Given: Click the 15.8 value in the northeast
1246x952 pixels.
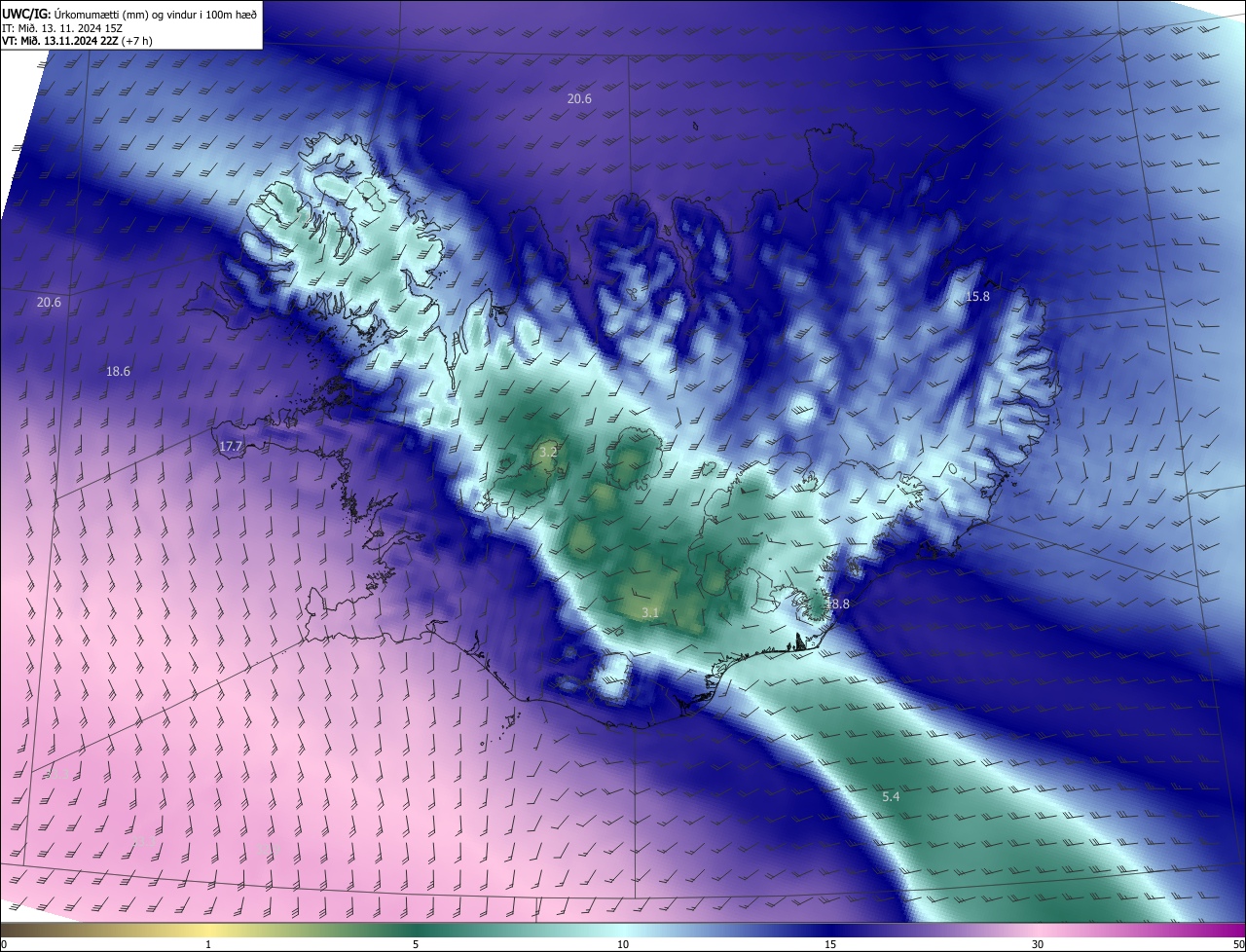Looking at the screenshot, I should tap(977, 296).
